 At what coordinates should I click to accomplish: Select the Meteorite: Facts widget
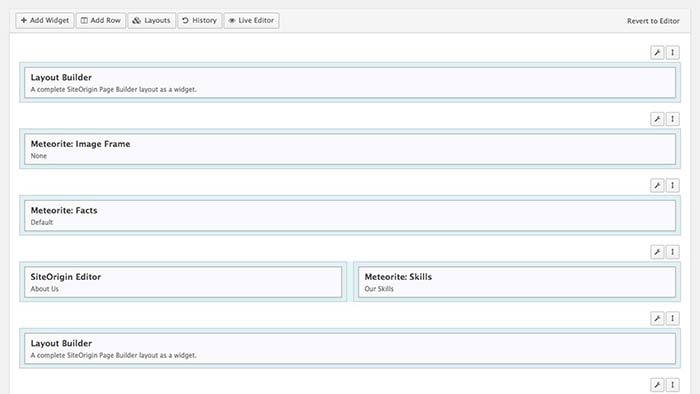(350, 216)
